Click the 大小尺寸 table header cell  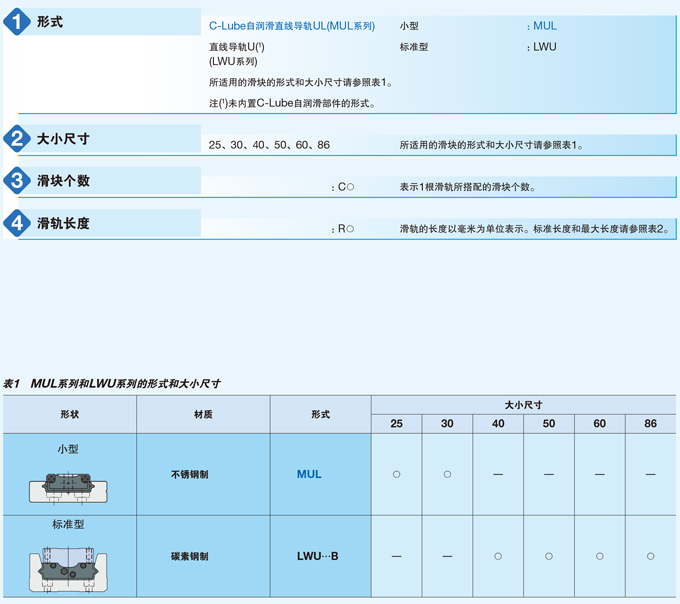click(x=523, y=404)
